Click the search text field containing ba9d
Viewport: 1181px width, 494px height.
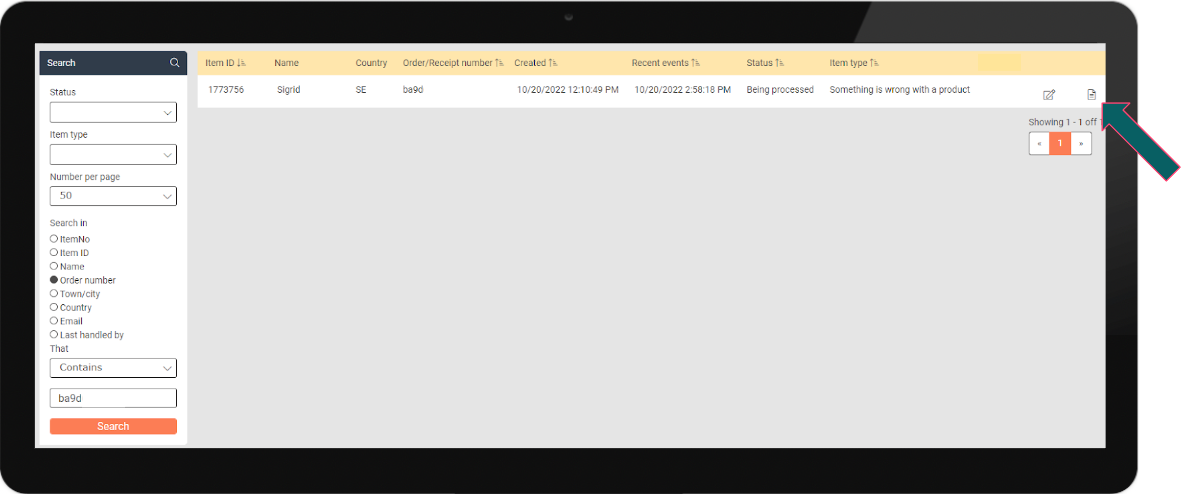point(113,398)
